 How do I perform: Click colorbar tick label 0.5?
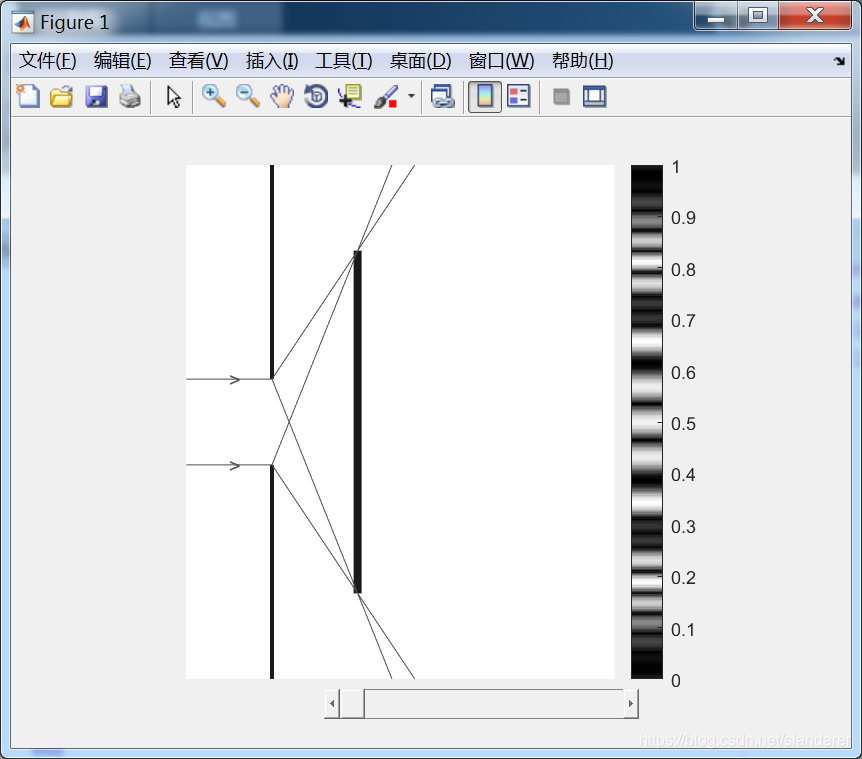[683, 424]
